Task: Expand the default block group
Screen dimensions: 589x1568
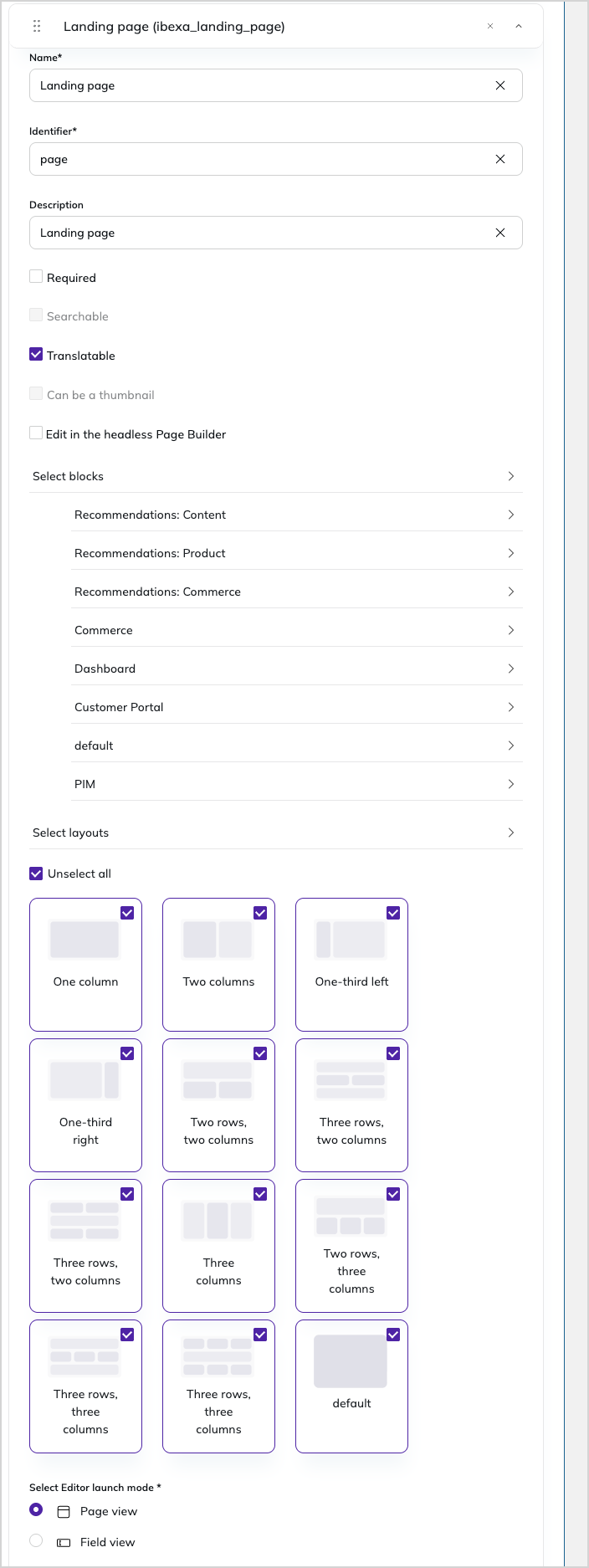Action: click(297, 746)
